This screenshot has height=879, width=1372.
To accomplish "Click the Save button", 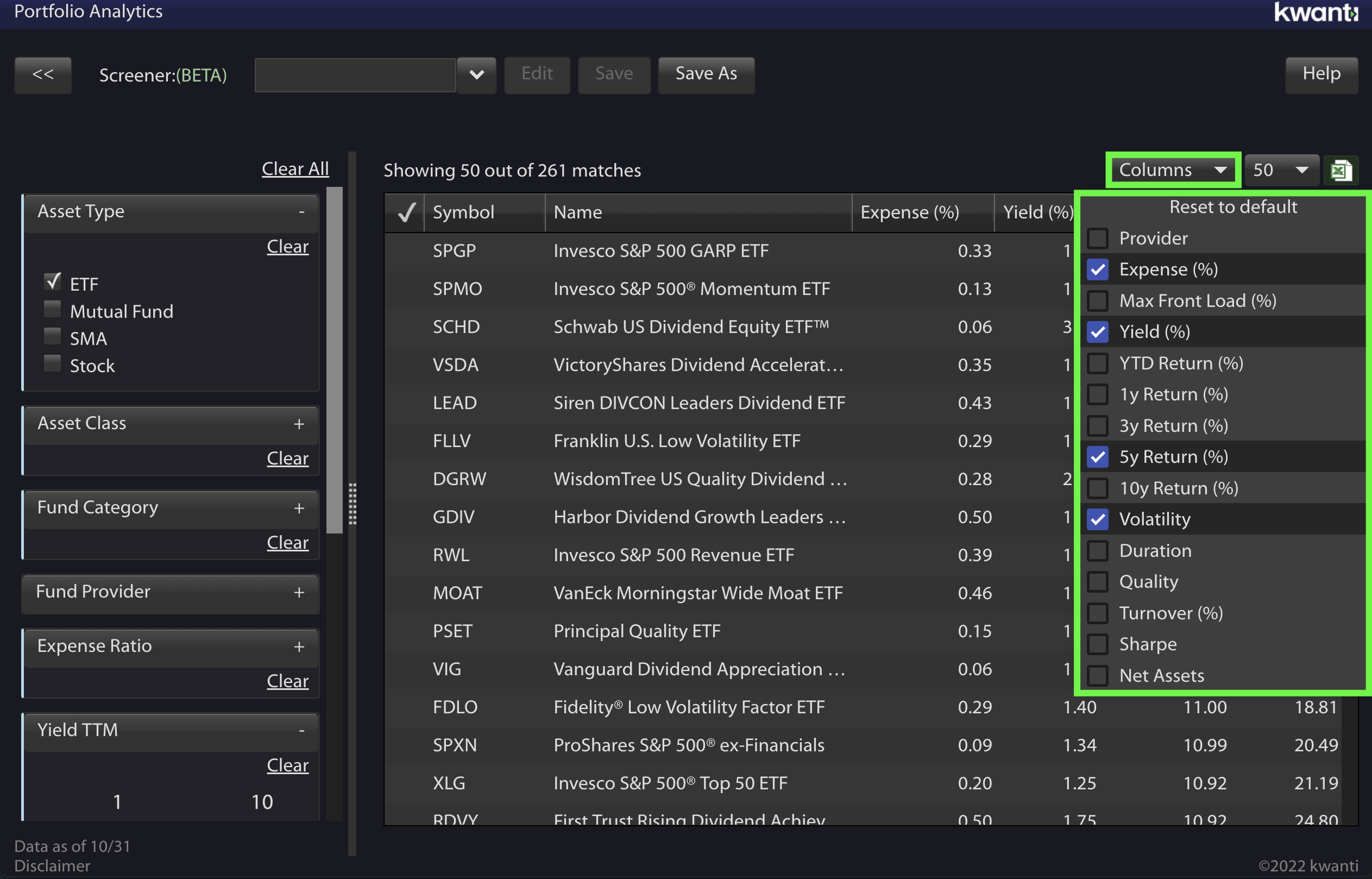I will tap(614, 74).
